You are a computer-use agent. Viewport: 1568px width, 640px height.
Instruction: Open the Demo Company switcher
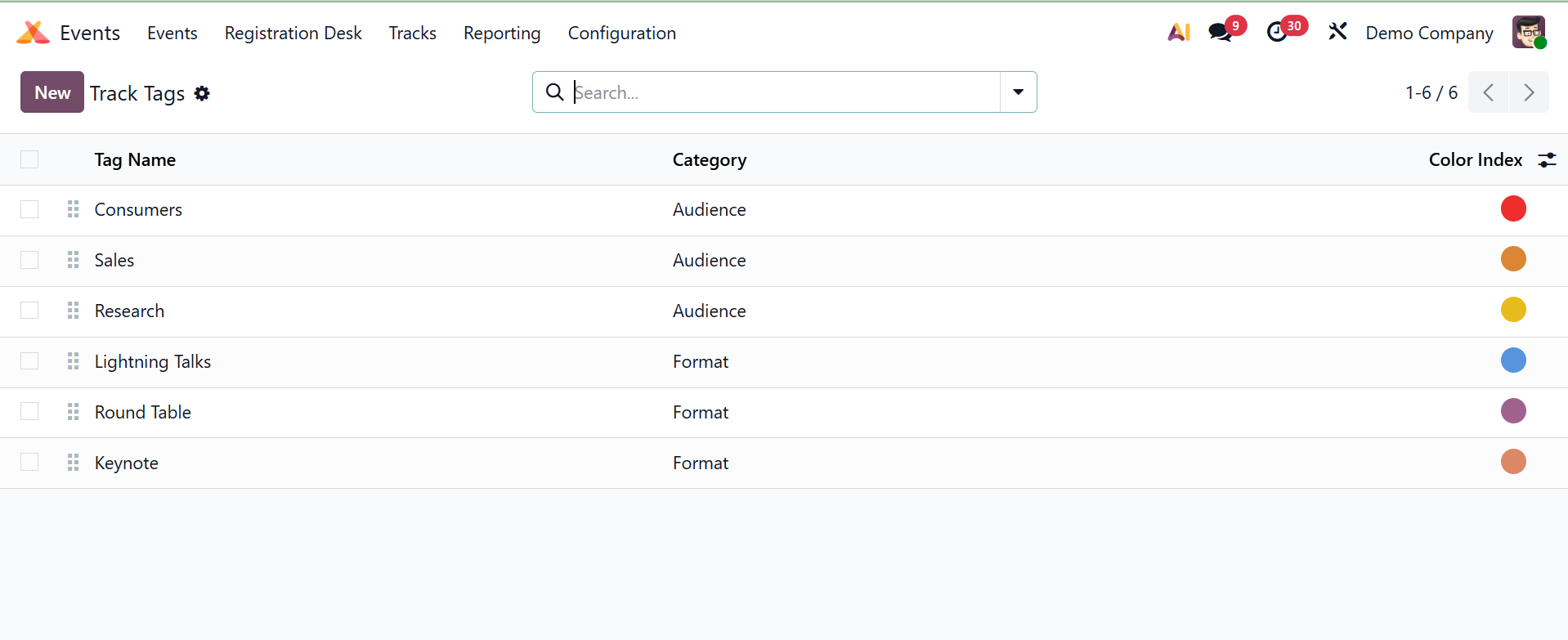coord(1429,34)
